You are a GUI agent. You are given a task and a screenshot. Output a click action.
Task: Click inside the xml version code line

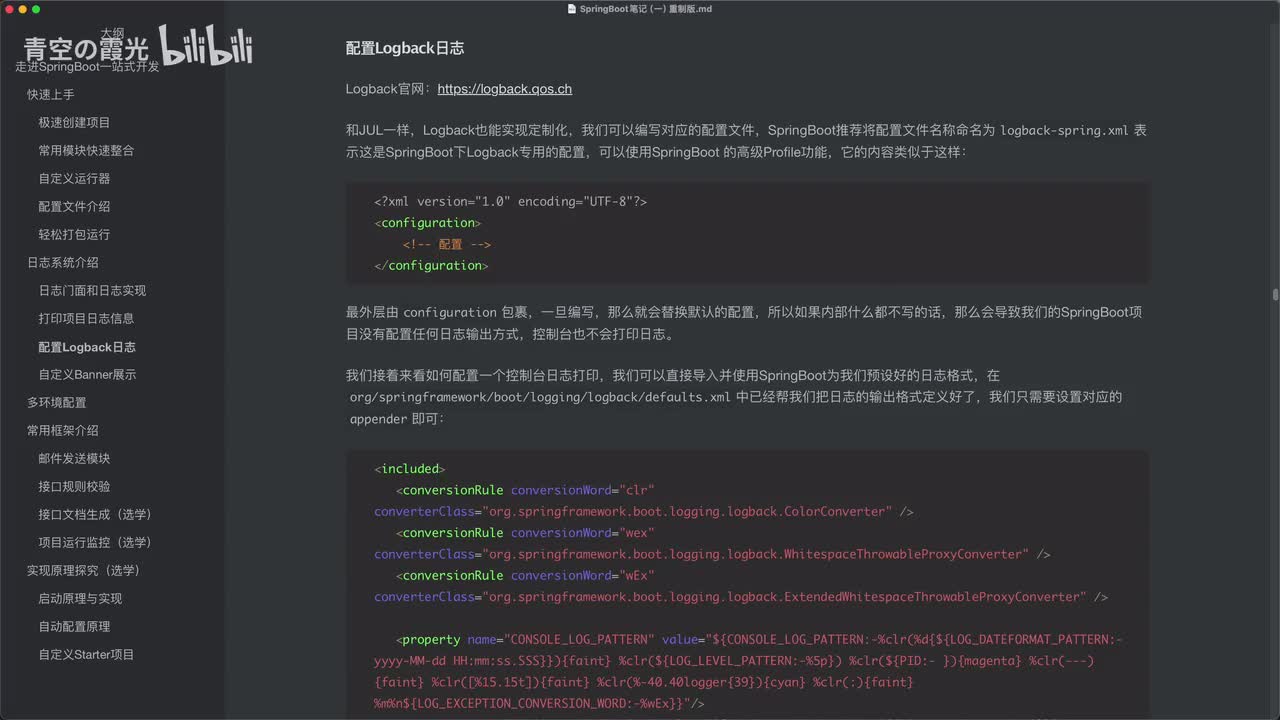(511, 202)
